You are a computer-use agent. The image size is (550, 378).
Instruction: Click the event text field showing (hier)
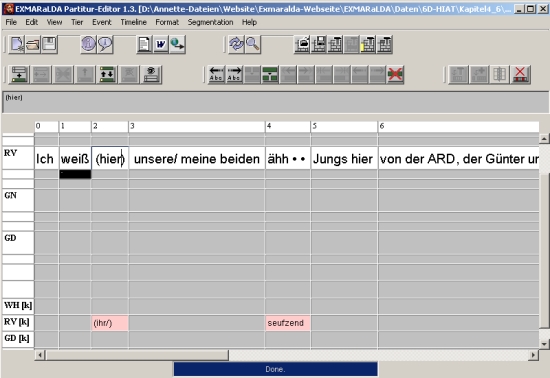pyautogui.click(x=275, y=102)
